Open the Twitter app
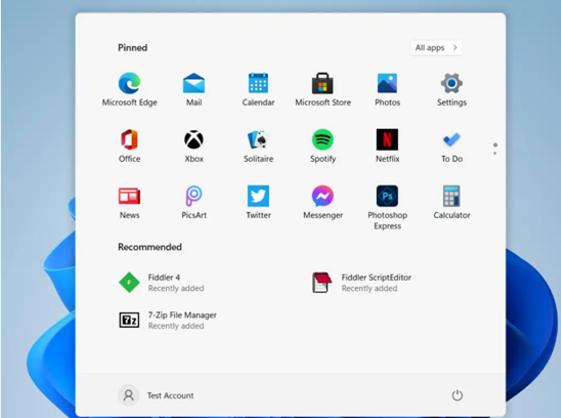 pyautogui.click(x=258, y=202)
